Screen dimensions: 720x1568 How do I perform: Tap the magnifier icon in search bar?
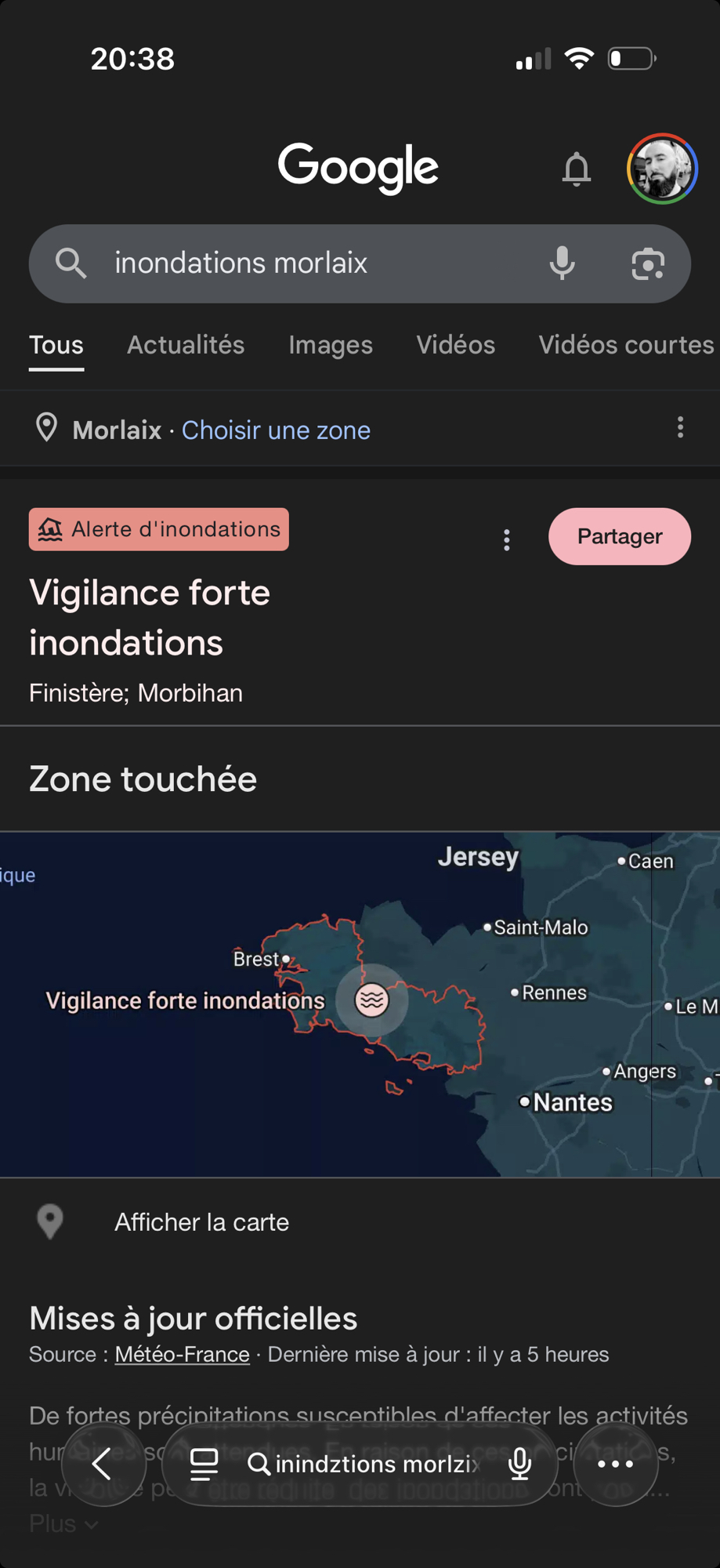click(71, 263)
